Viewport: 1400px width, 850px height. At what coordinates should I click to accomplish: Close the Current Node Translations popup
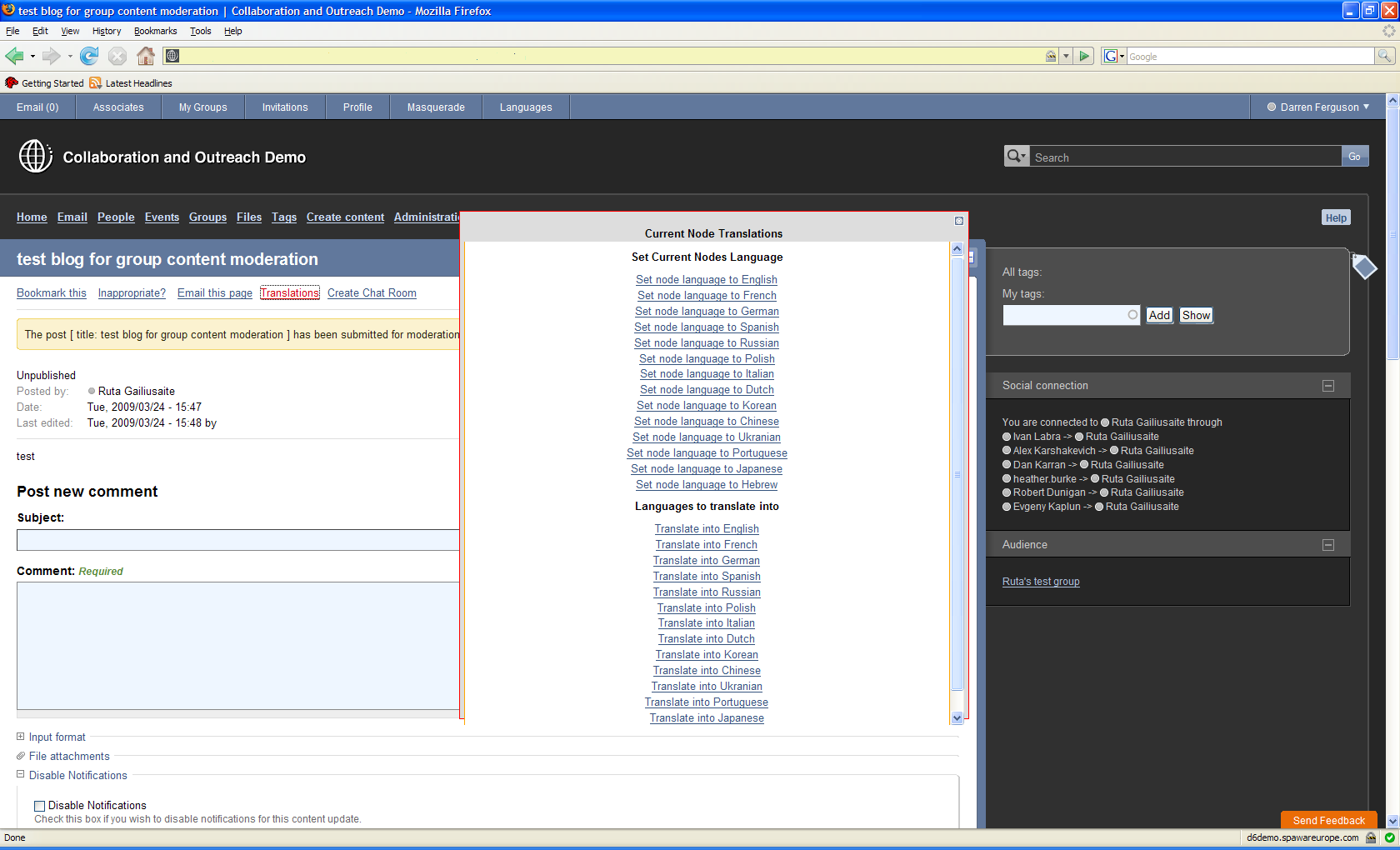pyautogui.click(x=959, y=221)
